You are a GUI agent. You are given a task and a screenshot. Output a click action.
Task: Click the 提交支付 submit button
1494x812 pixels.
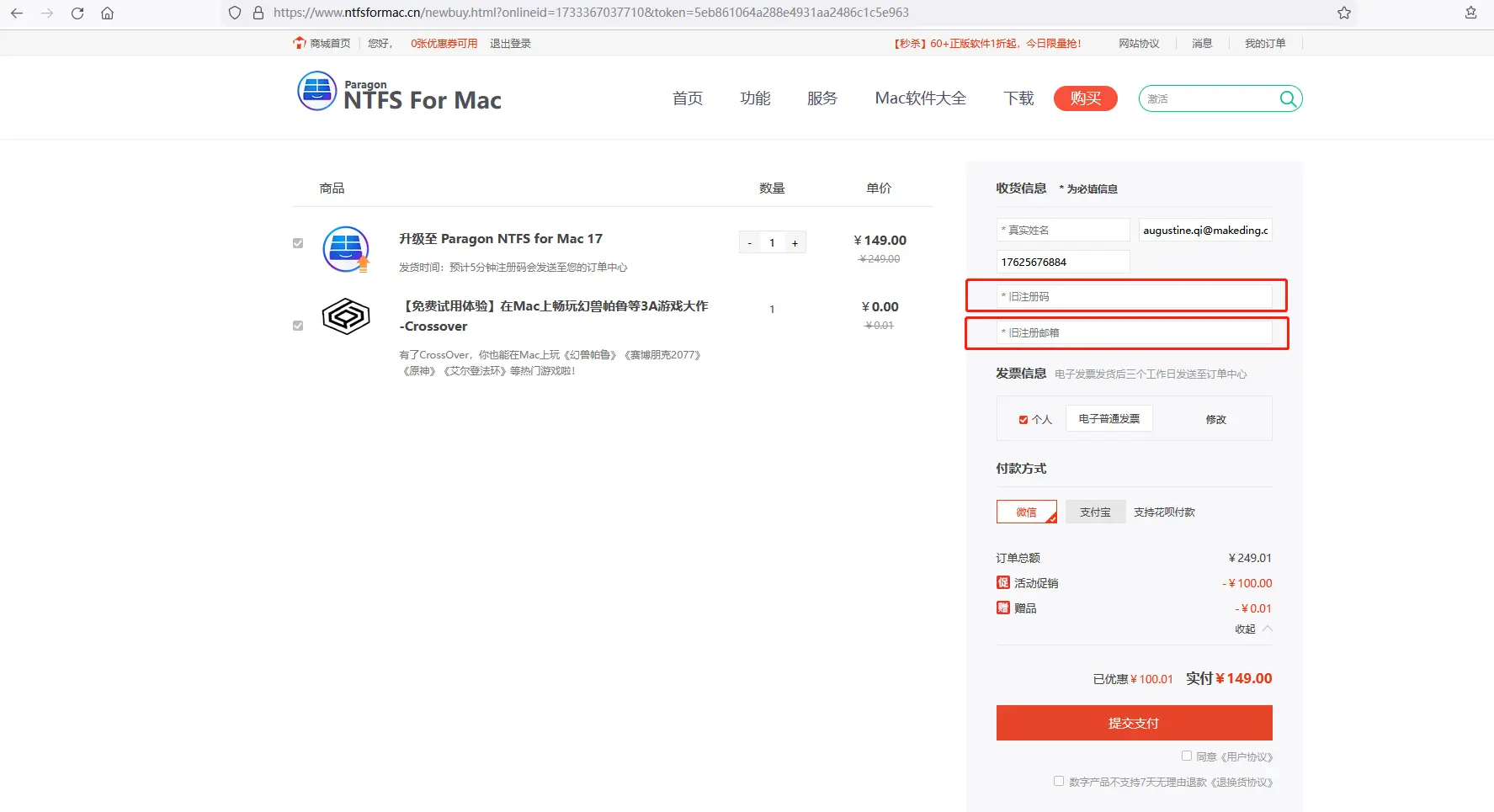coord(1135,723)
